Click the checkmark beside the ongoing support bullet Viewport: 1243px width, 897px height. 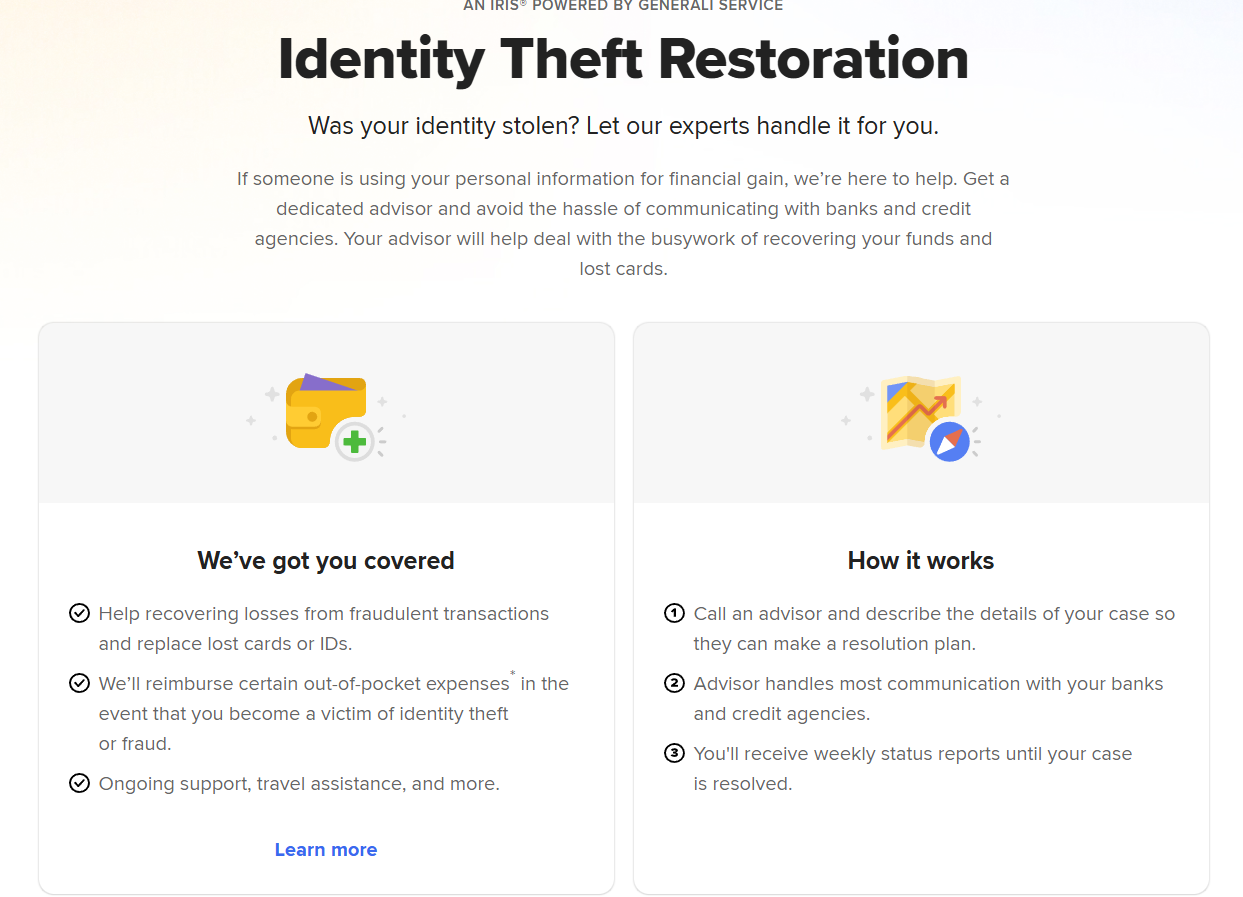click(79, 783)
